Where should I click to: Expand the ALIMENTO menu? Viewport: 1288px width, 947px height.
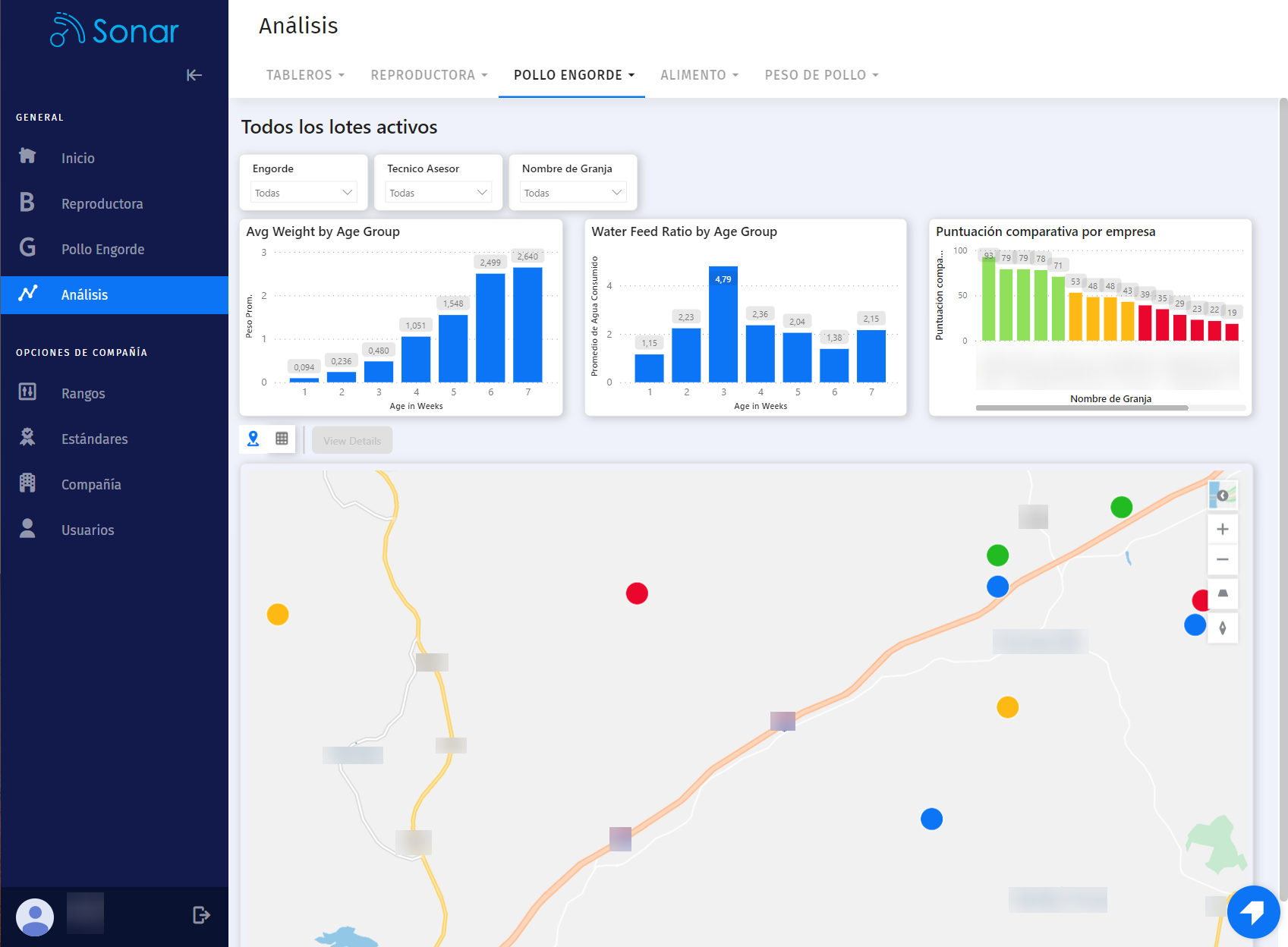[699, 75]
